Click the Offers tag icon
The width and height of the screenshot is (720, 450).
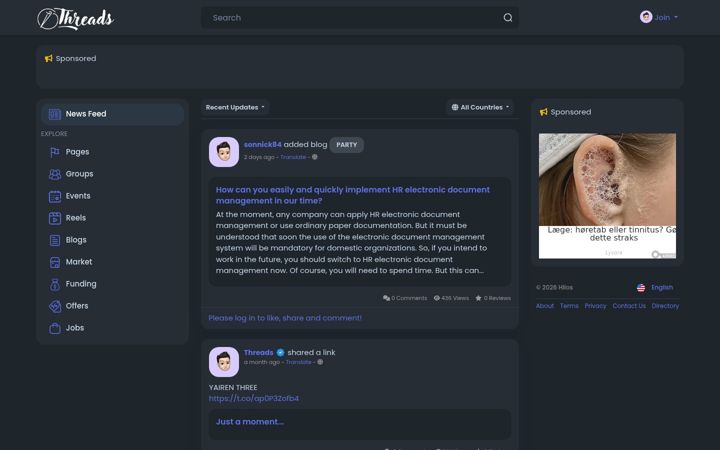pyautogui.click(x=55, y=306)
